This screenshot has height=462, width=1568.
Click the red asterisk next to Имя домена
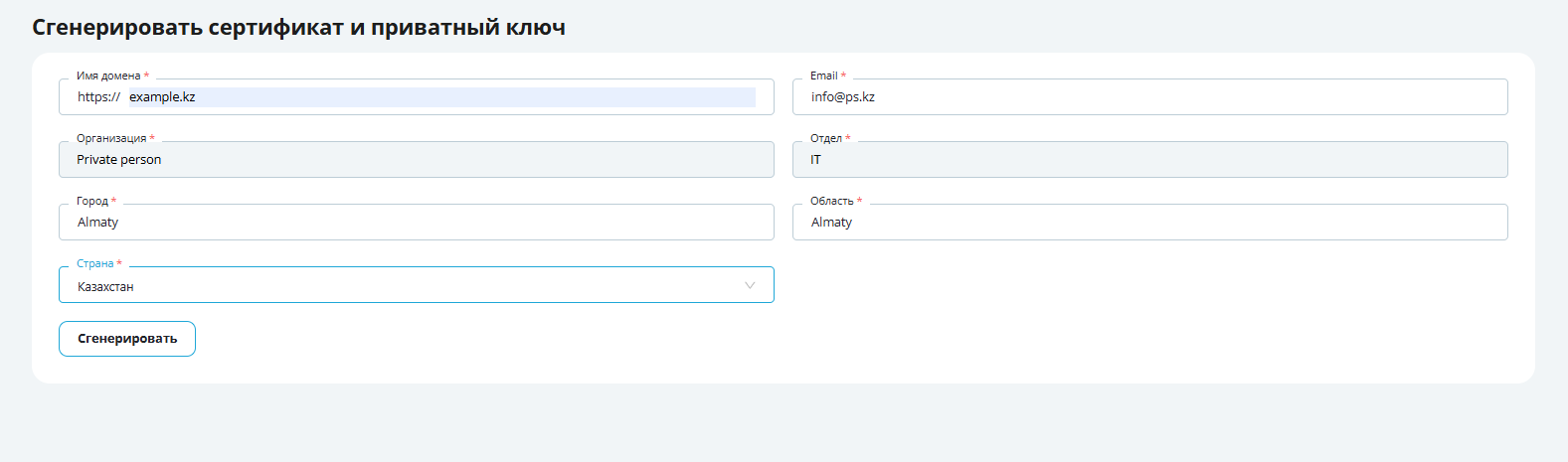(x=147, y=76)
